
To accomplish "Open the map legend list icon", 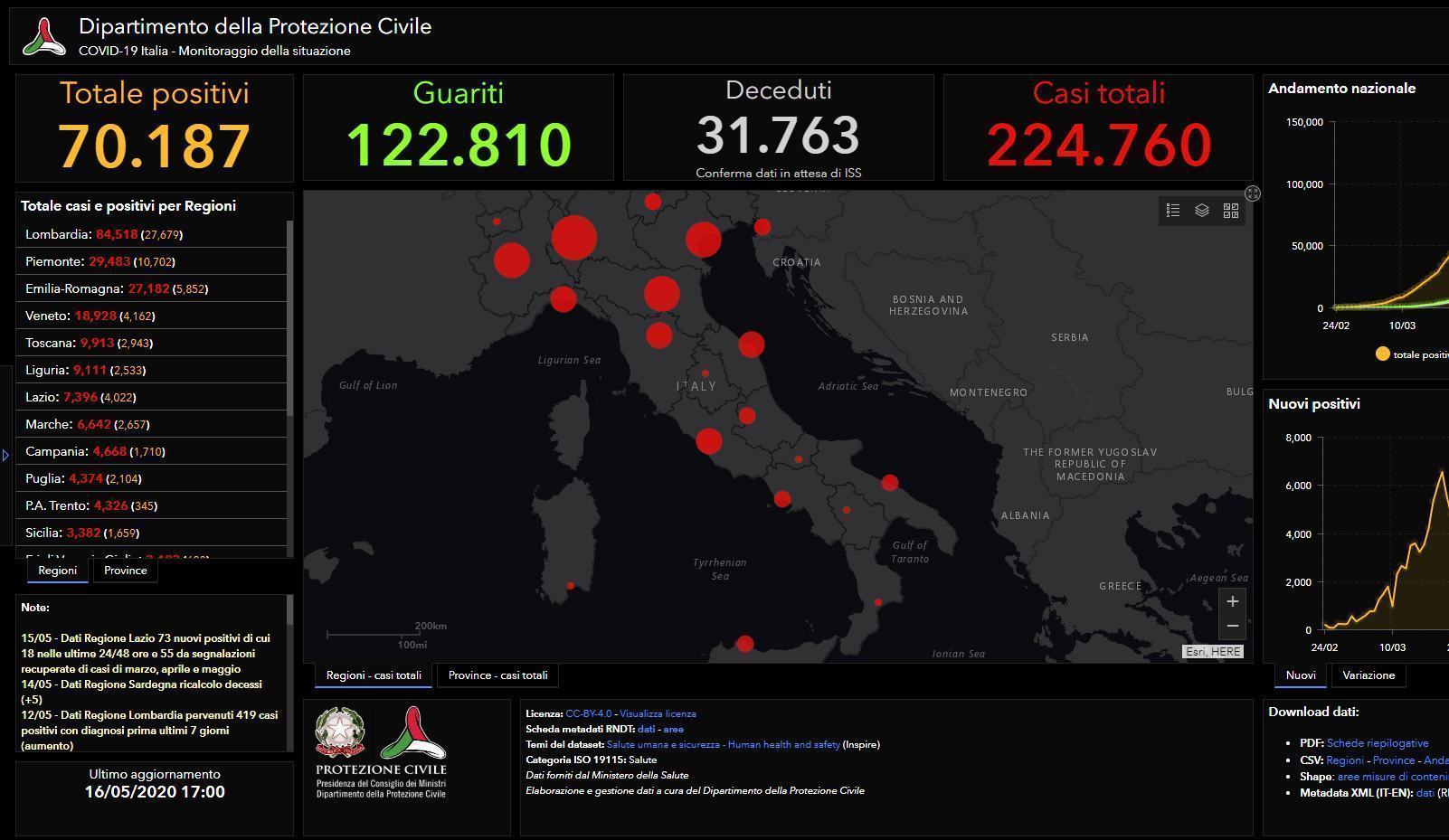I will click(1173, 211).
